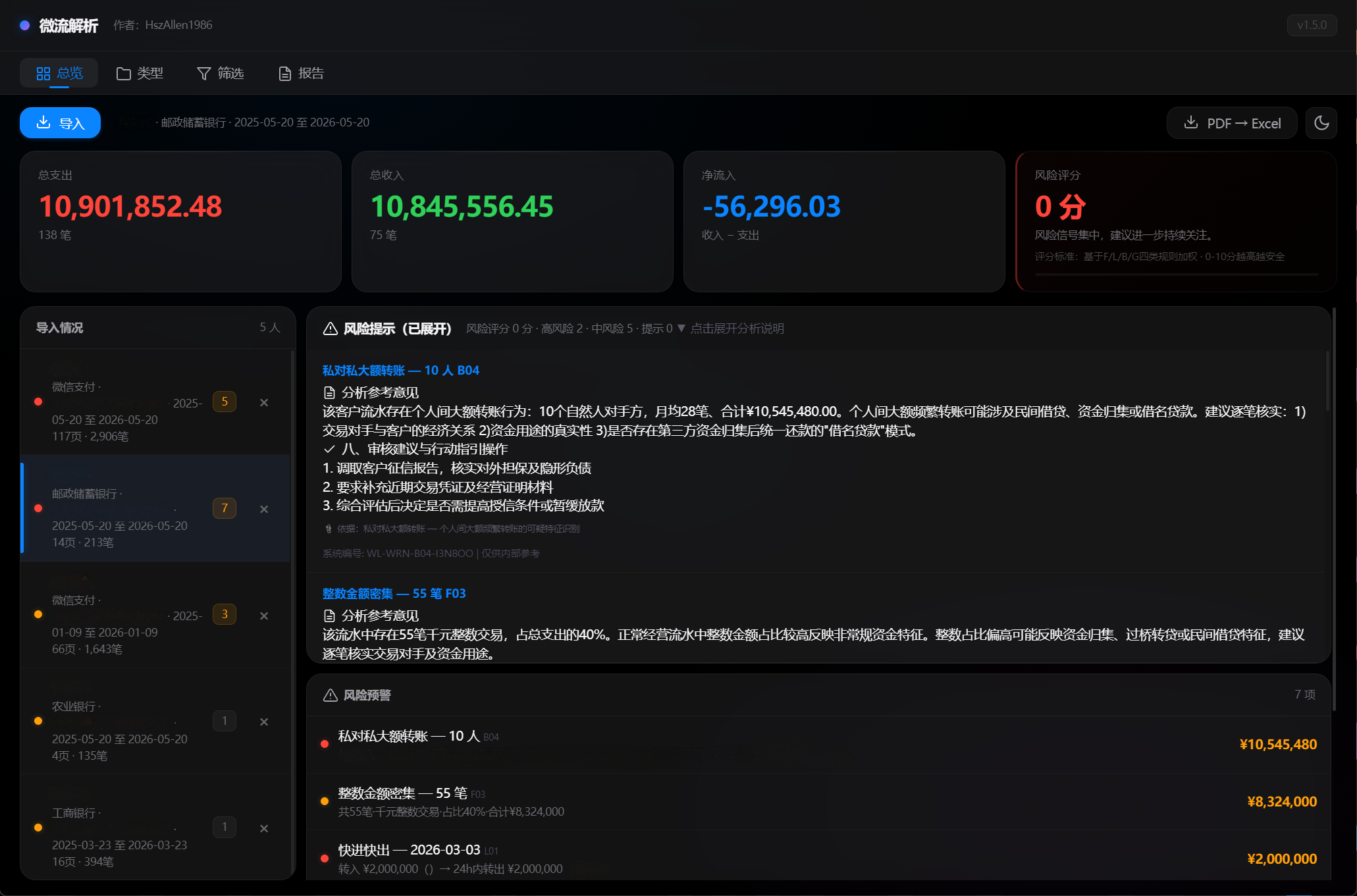Toggle the dark mode moon icon
Viewport: 1357px width, 896px height.
(1321, 123)
